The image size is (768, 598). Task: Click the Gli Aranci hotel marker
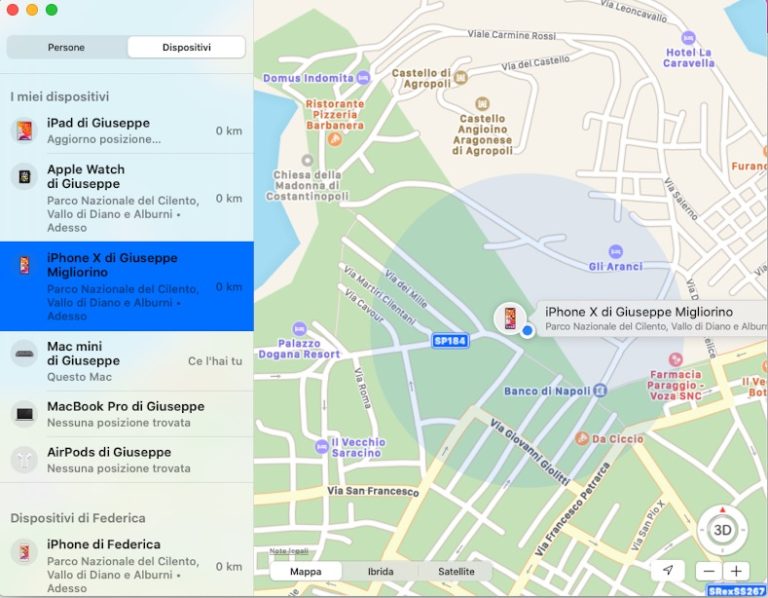616,252
